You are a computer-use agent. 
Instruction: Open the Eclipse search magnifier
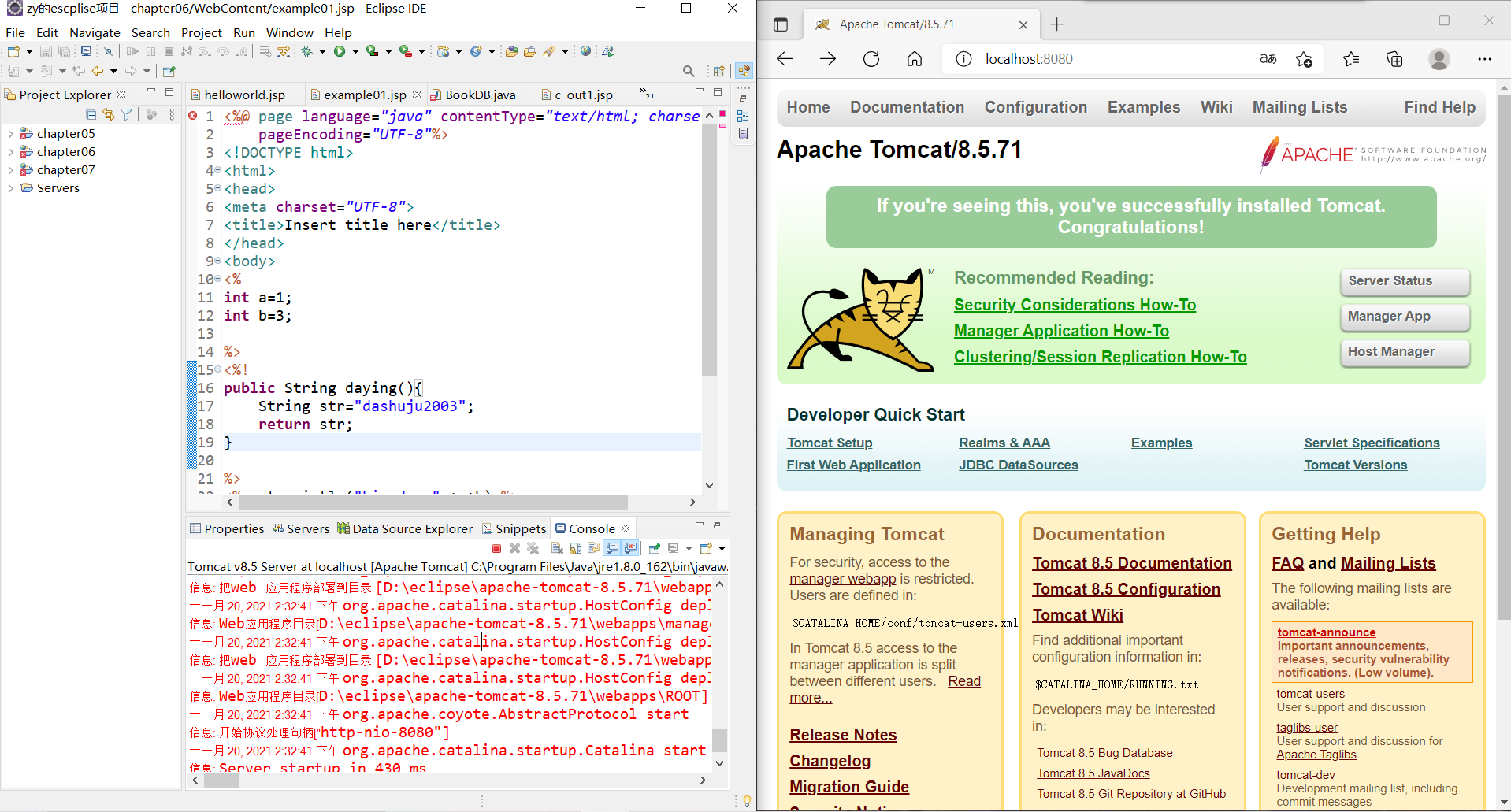(x=689, y=71)
